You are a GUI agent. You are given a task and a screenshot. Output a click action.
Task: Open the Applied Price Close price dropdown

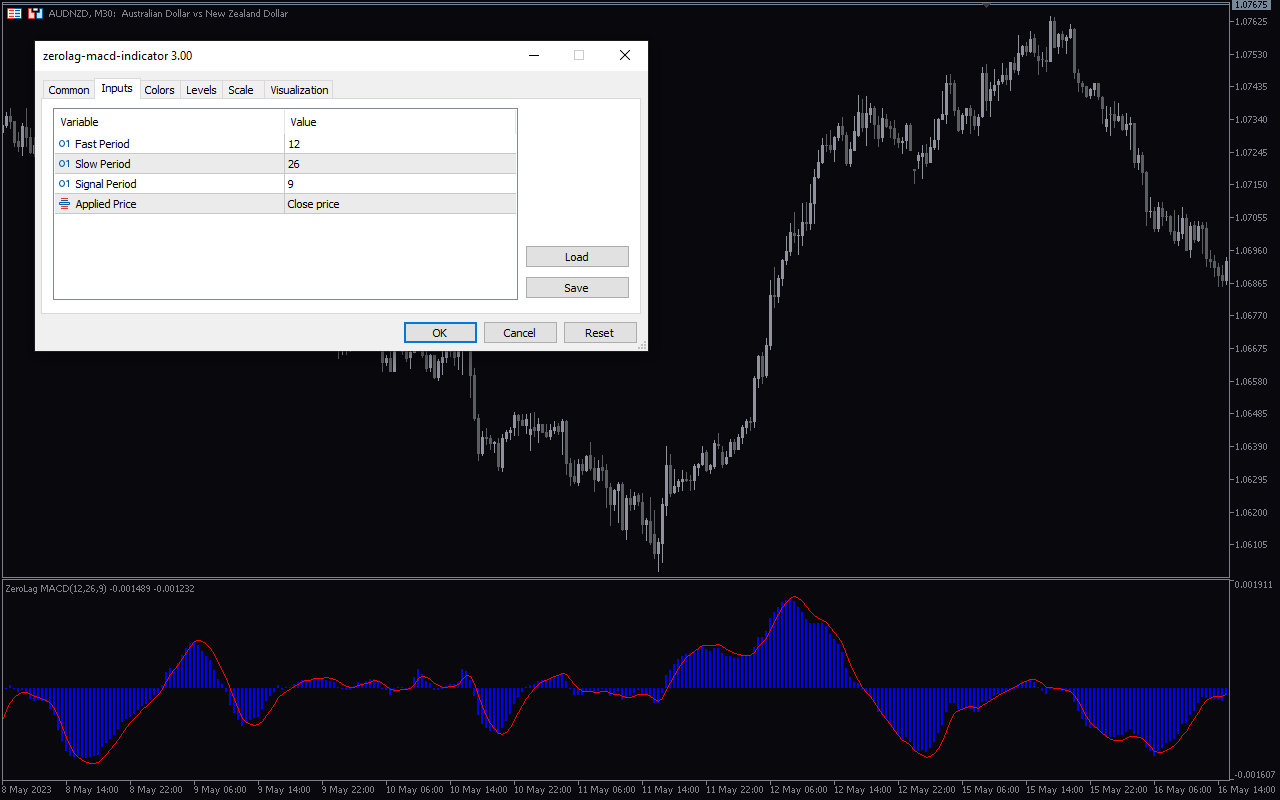point(400,204)
